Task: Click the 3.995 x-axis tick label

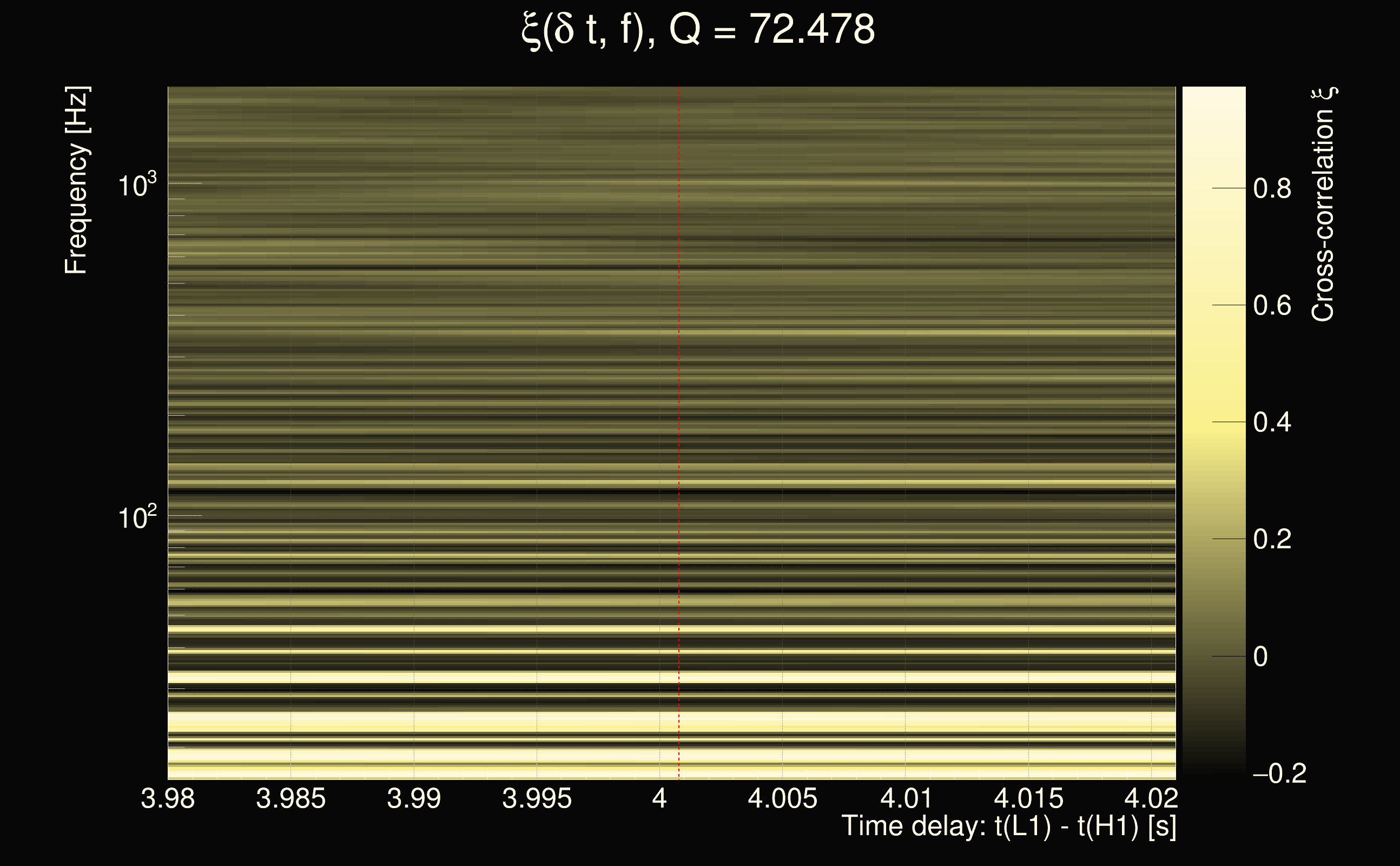Action: click(537, 798)
